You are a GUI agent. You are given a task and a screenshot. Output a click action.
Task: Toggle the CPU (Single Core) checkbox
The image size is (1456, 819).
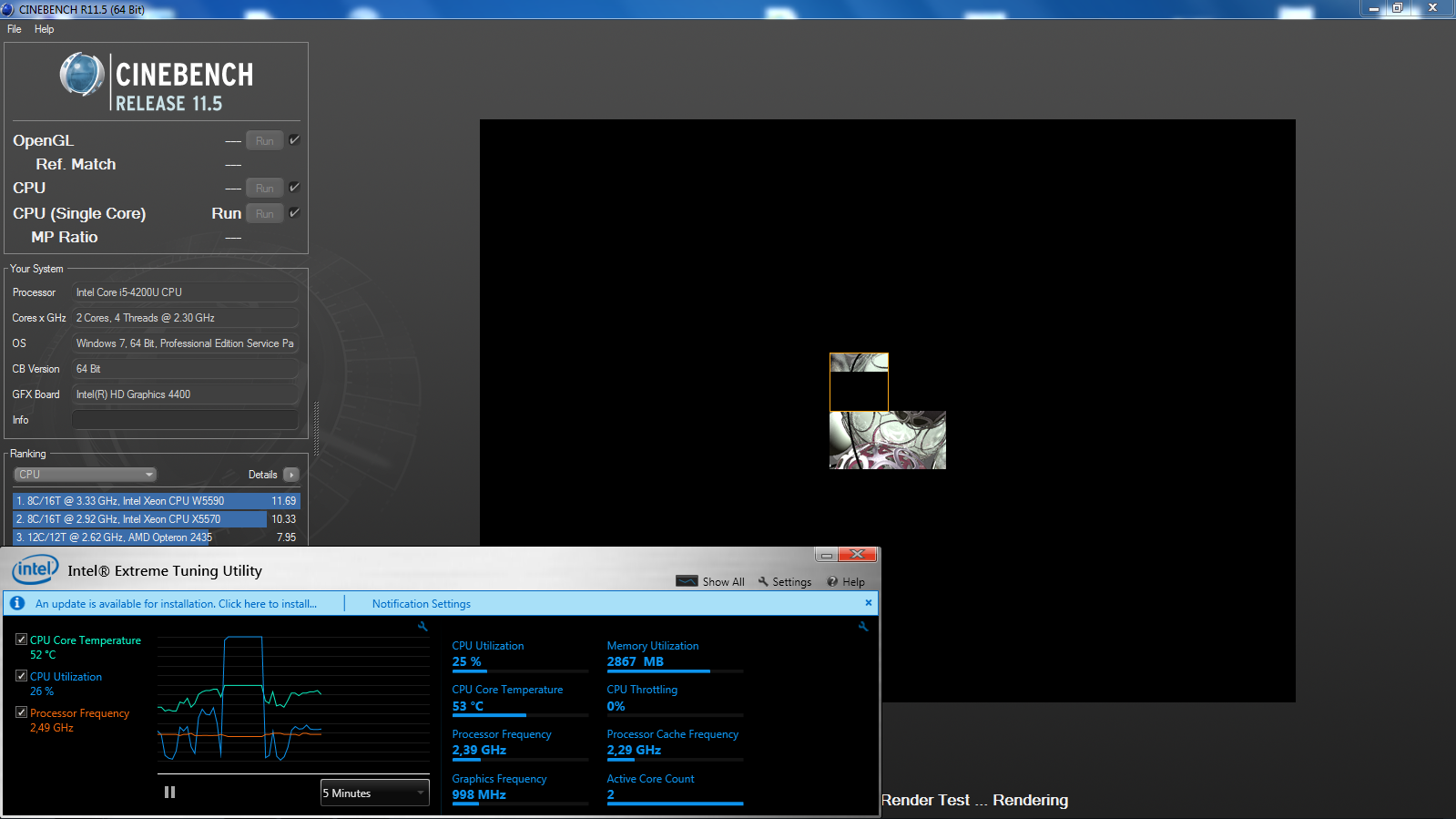pos(294,212)
